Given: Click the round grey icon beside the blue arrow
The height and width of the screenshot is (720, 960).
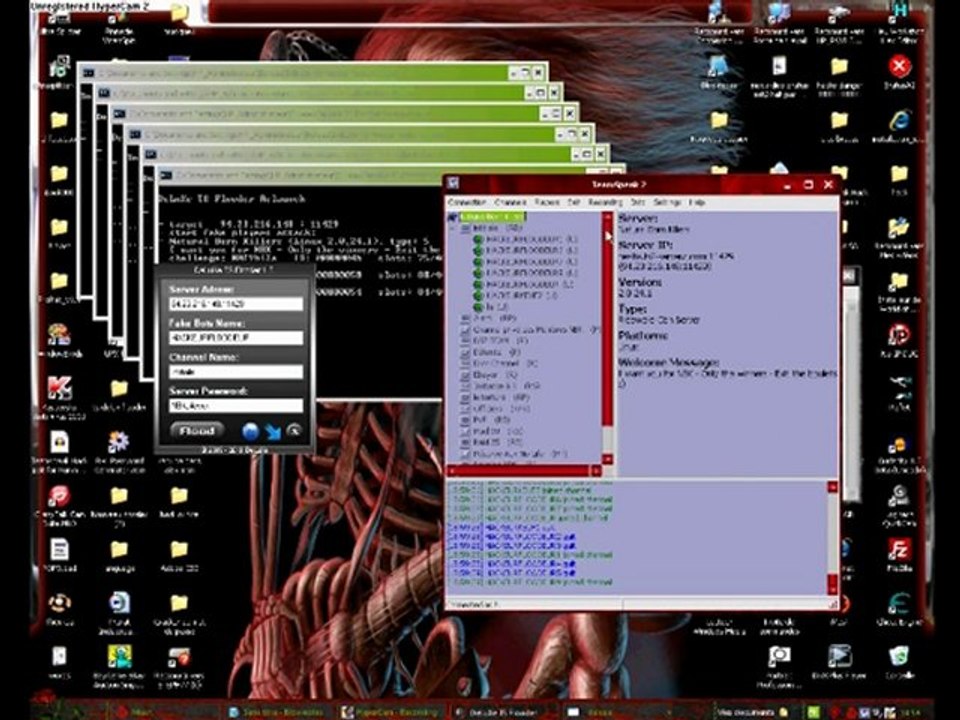Looking at the screenshot, I should 294,431.
